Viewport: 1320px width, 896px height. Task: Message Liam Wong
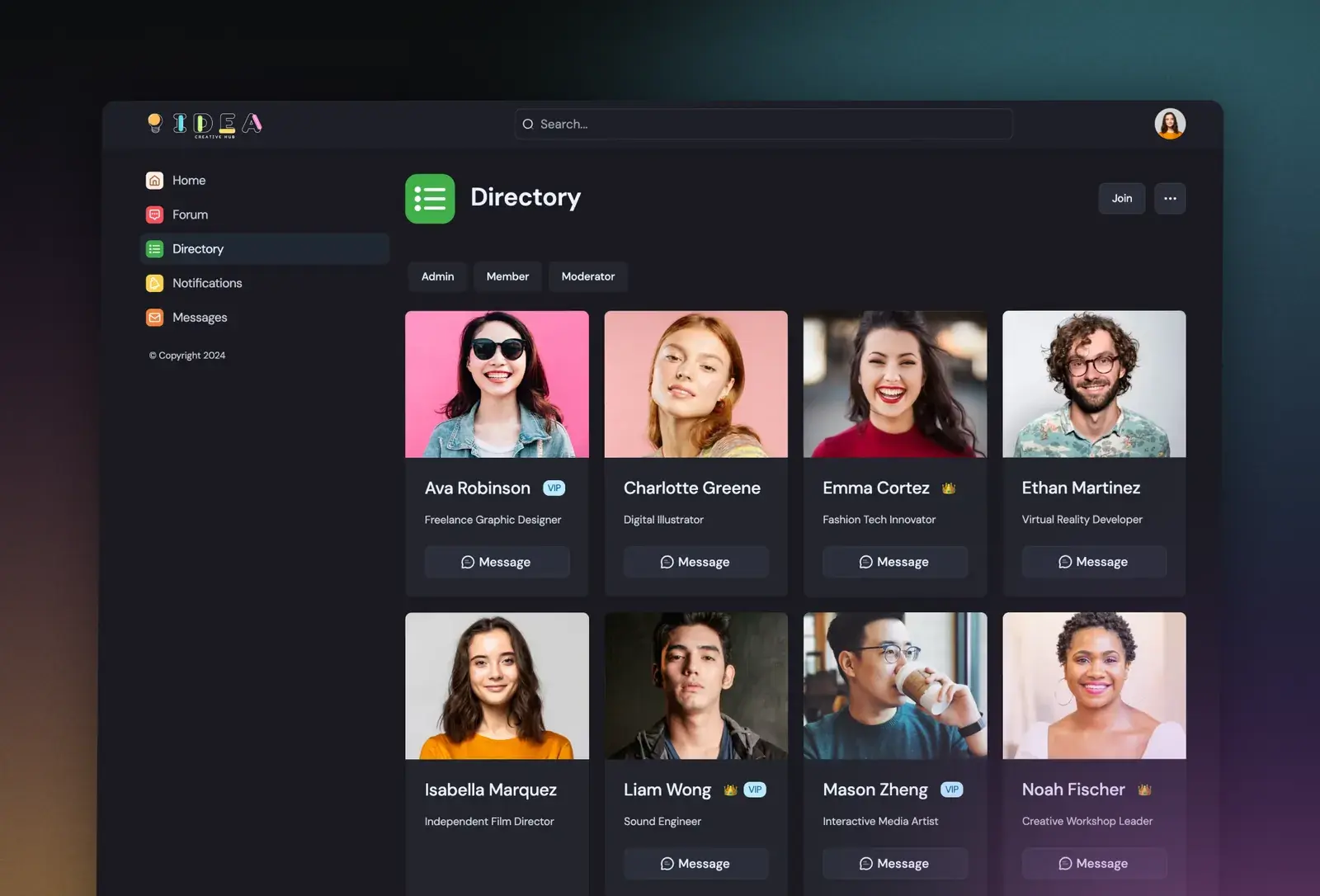(695, 863)
